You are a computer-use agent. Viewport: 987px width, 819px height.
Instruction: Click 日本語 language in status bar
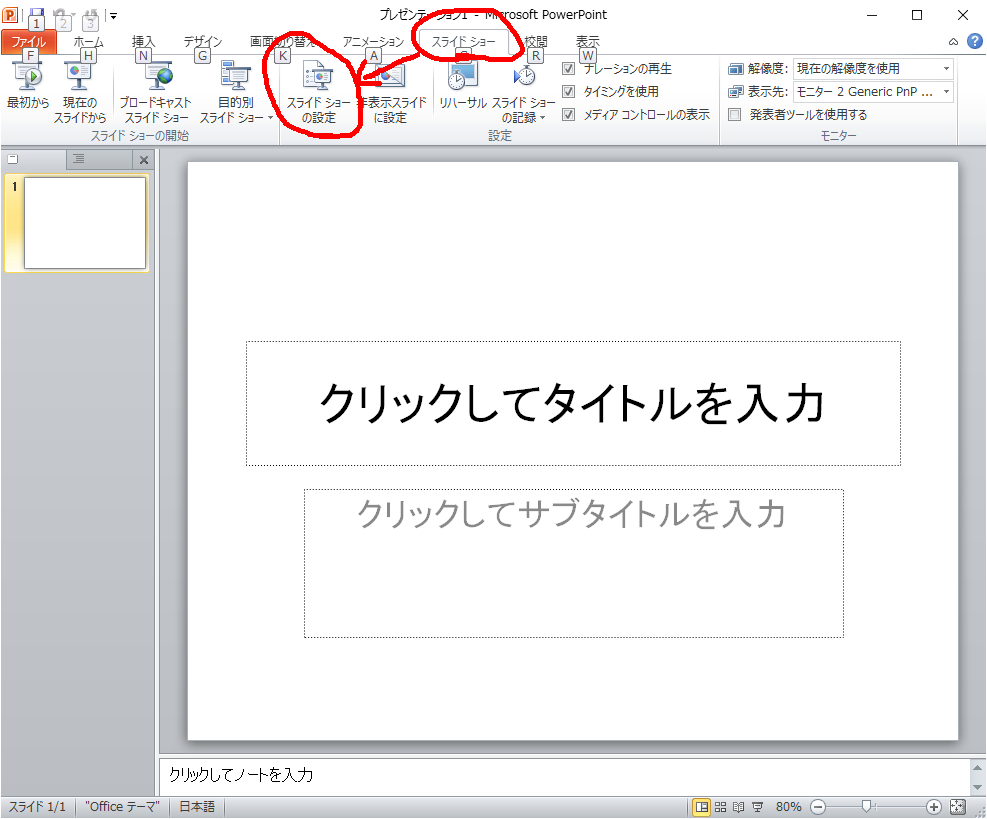coord(197,807)
